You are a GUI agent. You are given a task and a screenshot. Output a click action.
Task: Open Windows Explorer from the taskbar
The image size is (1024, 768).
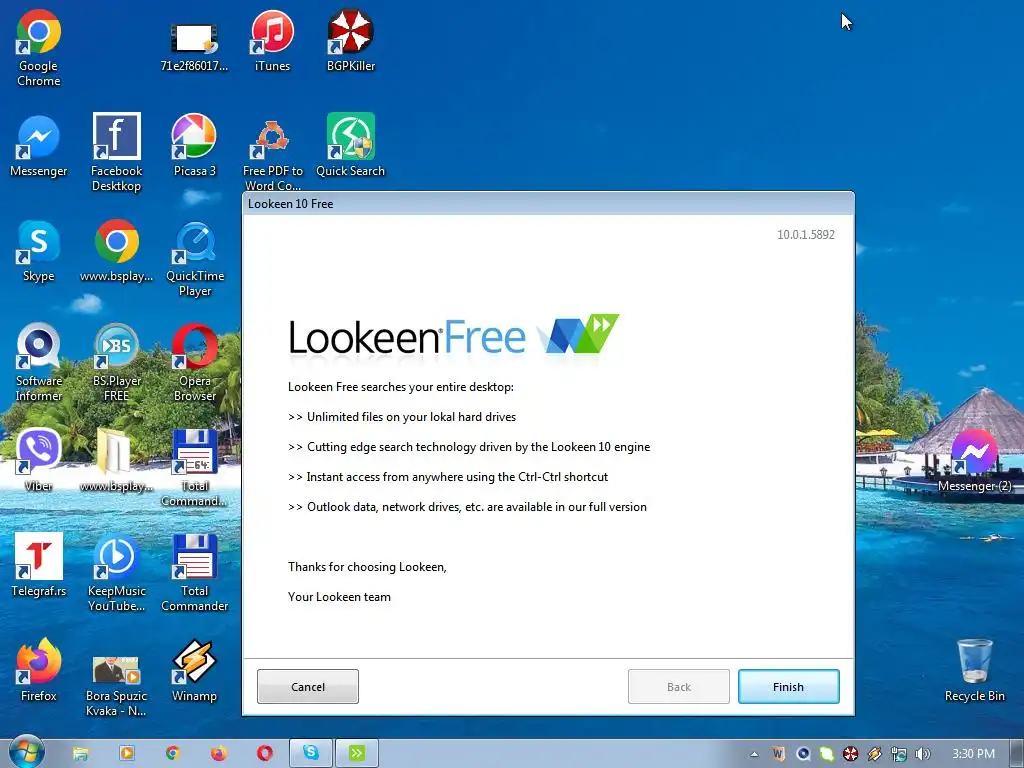[x=80, y=754]
